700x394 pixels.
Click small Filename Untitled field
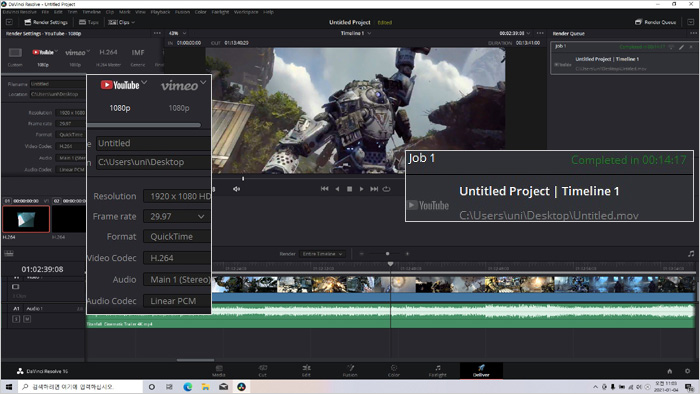click(x=58, y=84)
